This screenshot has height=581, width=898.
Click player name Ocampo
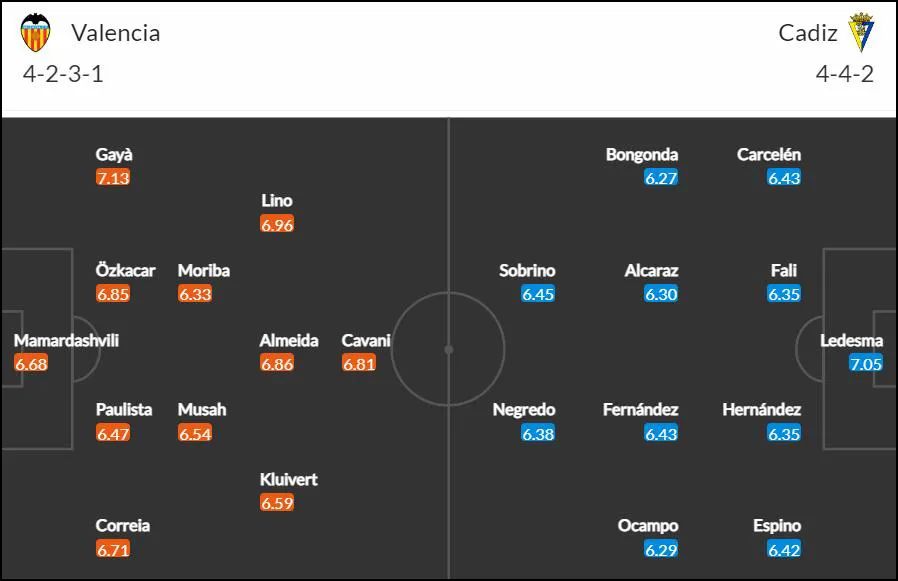[648, 526]
